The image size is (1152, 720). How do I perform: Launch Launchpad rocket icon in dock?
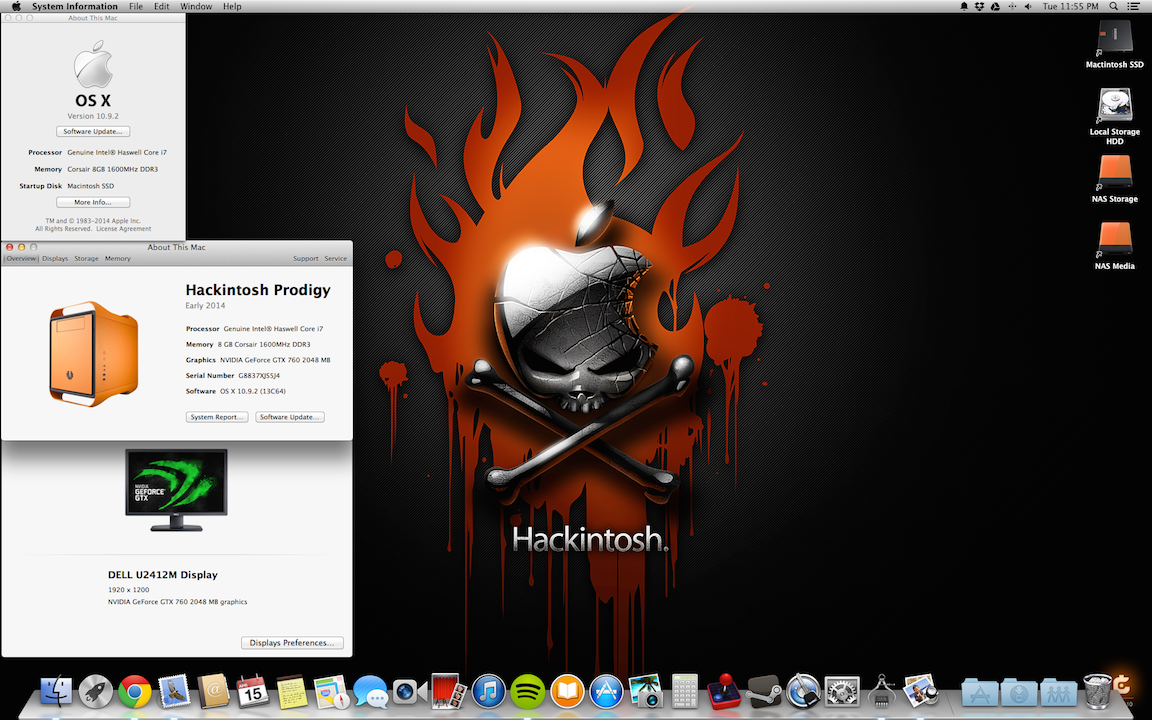96,691
